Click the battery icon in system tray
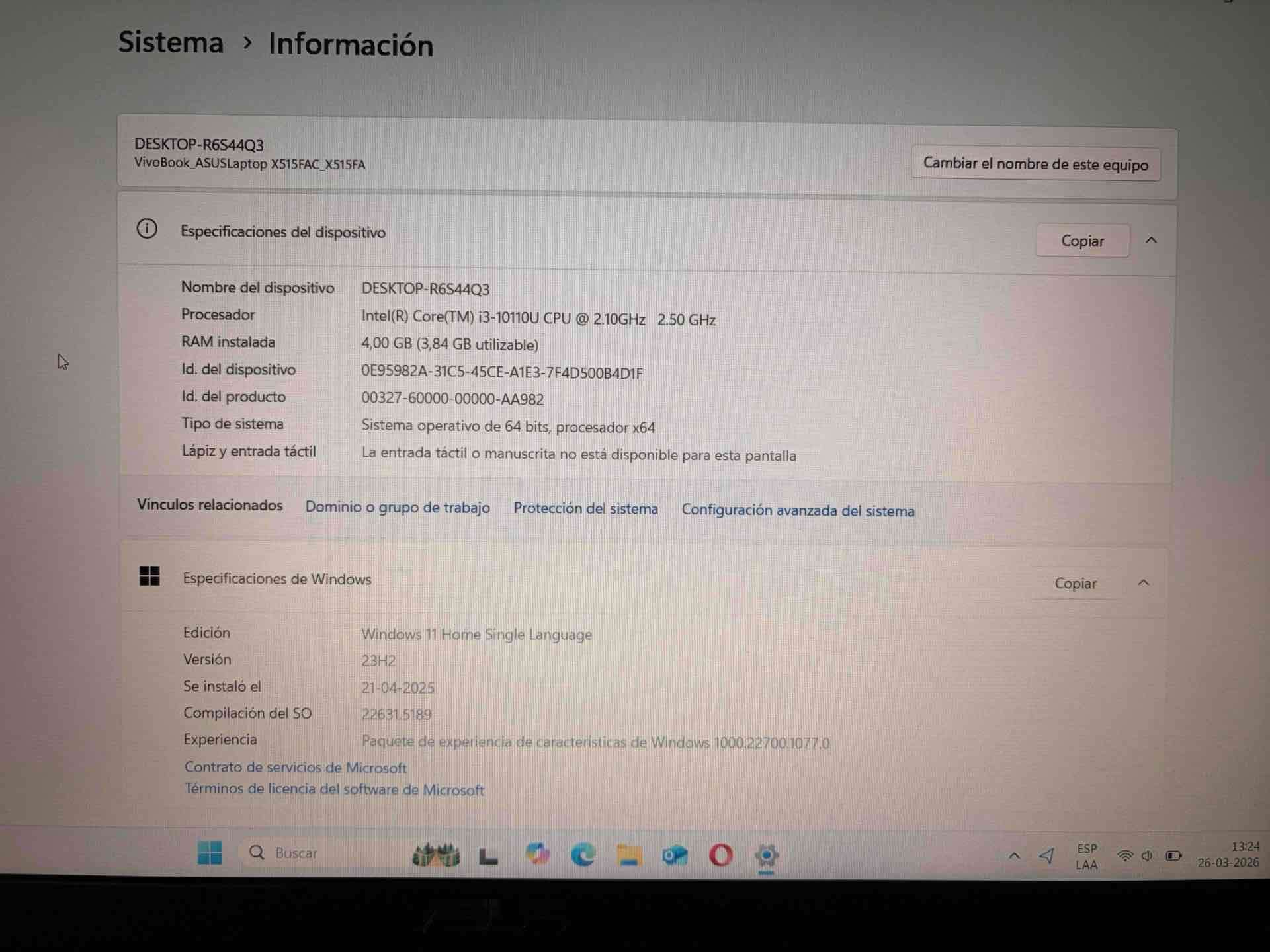Image resolution: width=1270 pixels, height=952 pixels. click(1175, 855)
